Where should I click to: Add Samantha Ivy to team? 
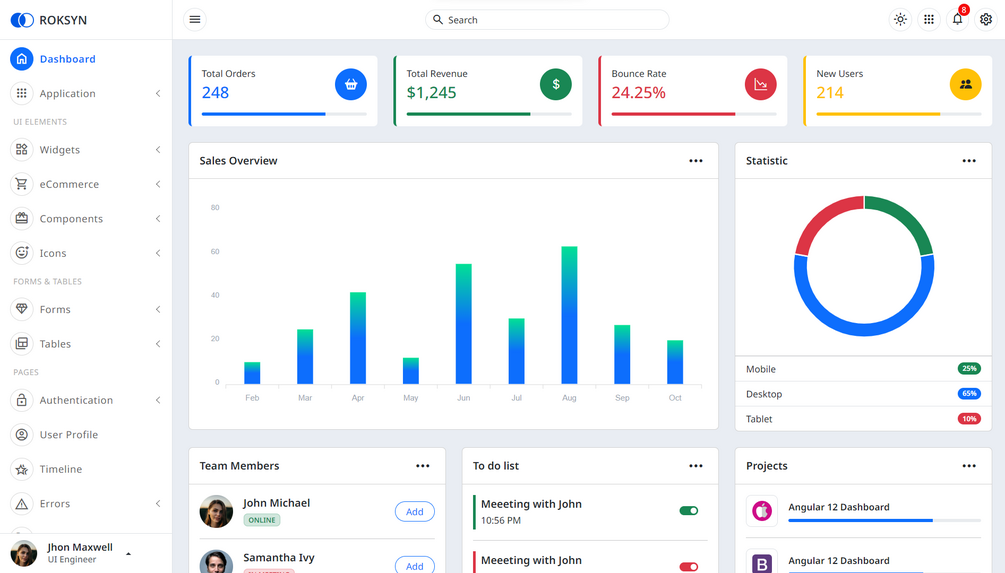pyautogui.click(x=415, y=565)
